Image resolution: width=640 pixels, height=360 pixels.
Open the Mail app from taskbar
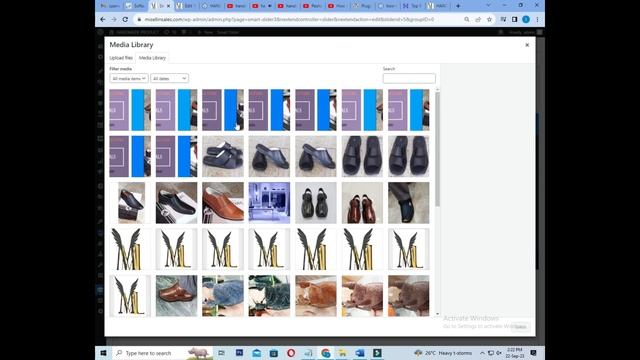(x=257, y=353)
